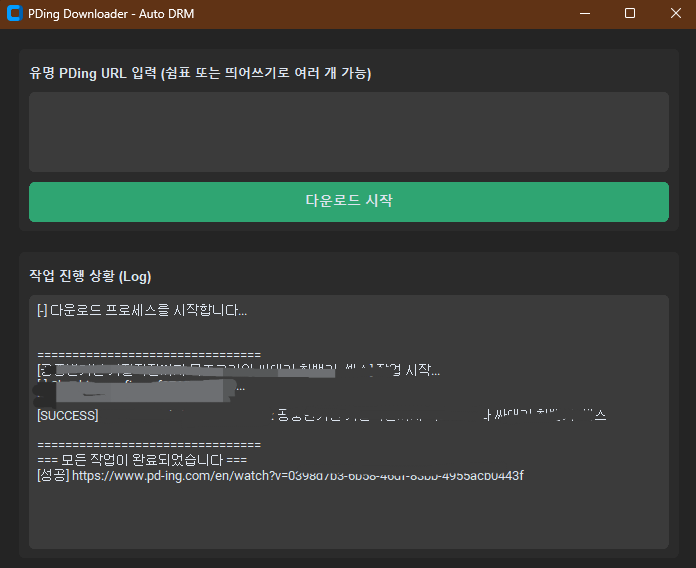This screenshot has width=696, height=568.
Task: Close the PDing Downloader window
Action: (x=676, y=14)
